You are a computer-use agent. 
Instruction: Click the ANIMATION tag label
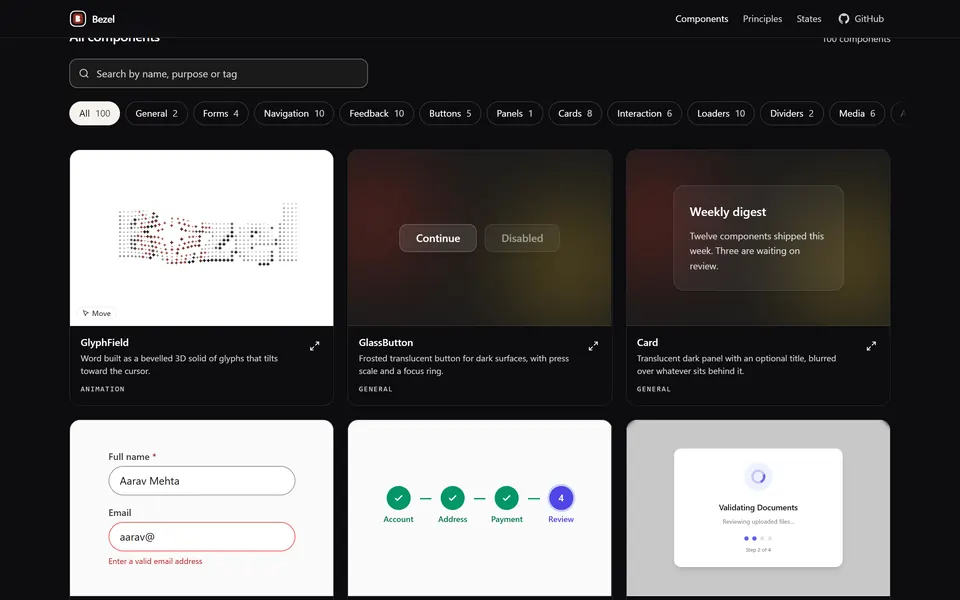102,389
